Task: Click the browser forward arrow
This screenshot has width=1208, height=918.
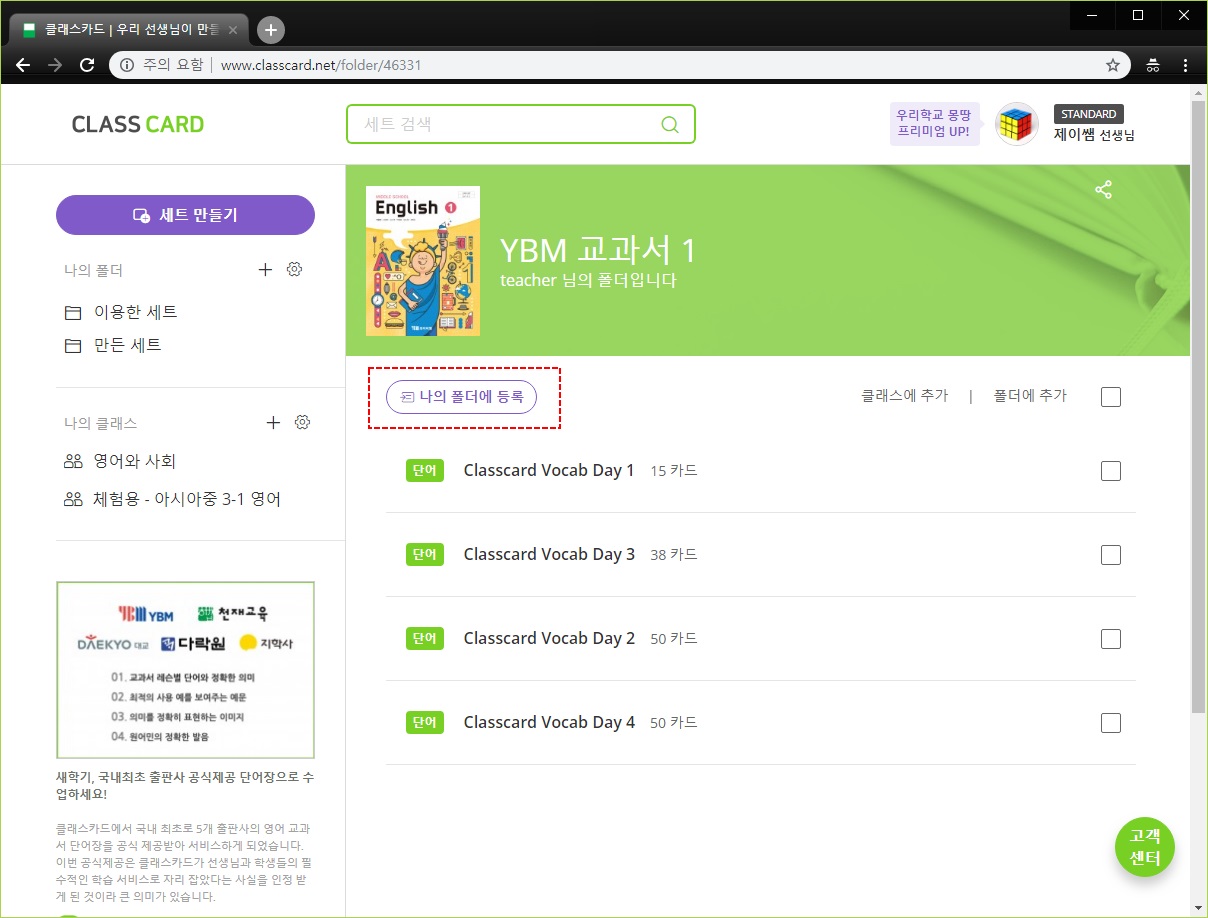Action: click(x=55, y=65)
